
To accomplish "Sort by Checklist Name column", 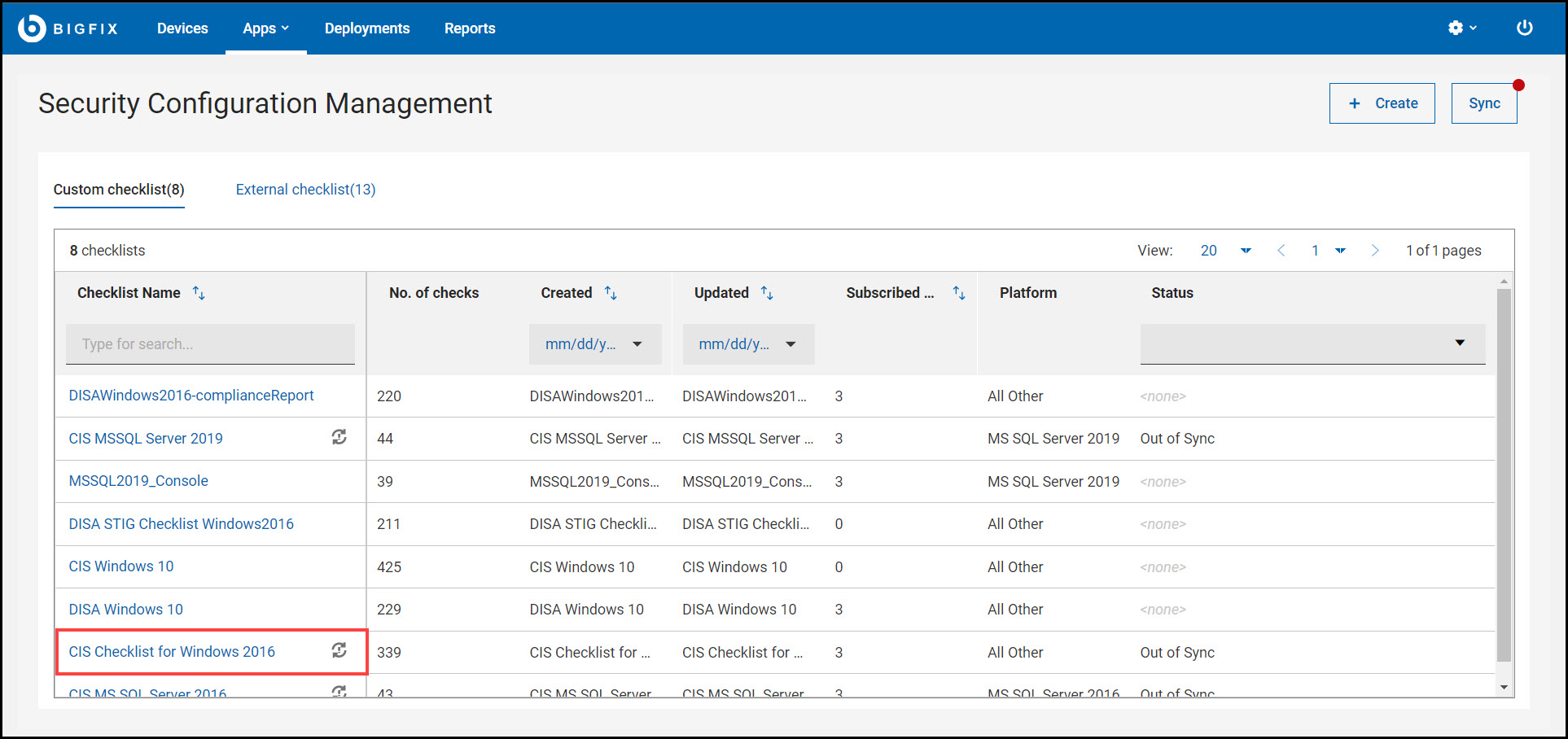I will 199,293.
